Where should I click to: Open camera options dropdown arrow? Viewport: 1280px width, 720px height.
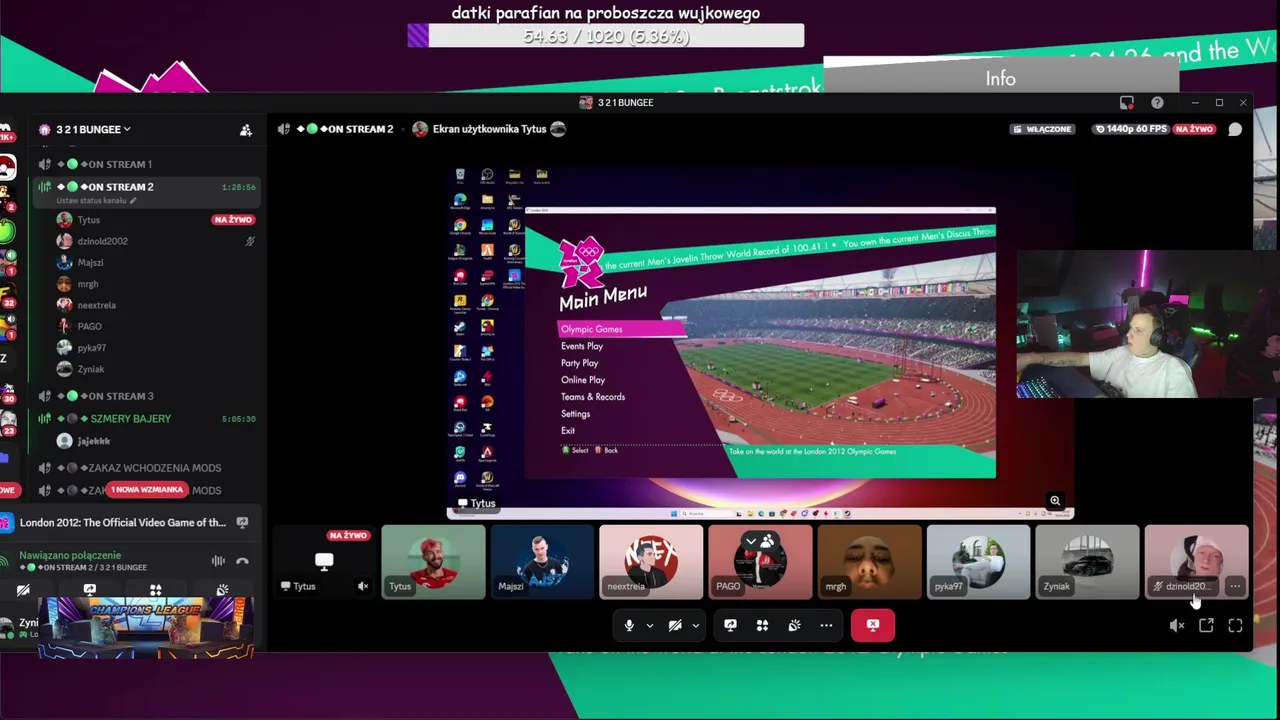pyautogui.click(x=696, y=626)
